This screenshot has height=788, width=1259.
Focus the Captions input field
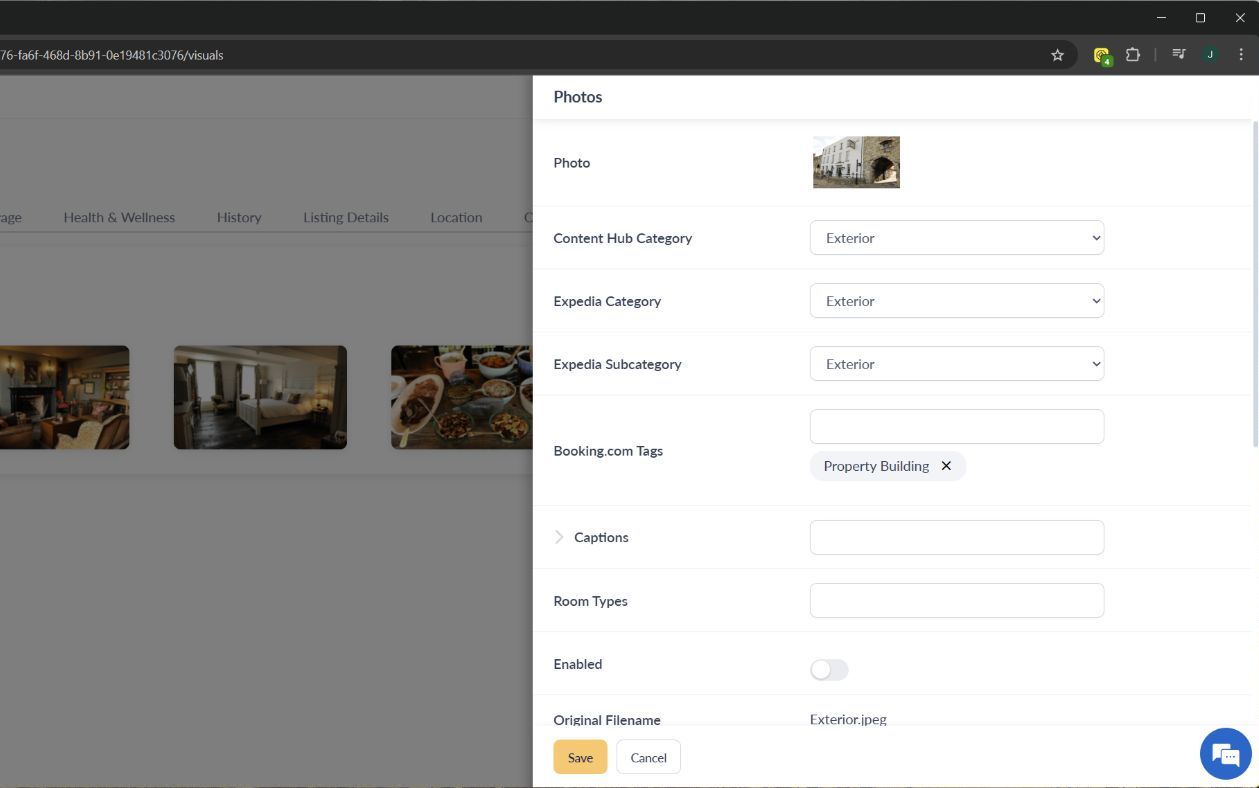[957, 537]
